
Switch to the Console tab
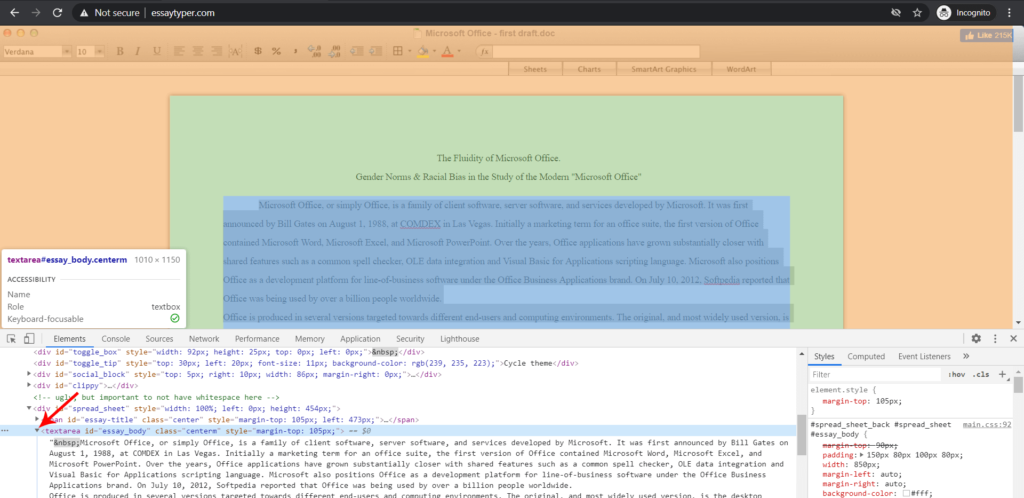point(115,339)
